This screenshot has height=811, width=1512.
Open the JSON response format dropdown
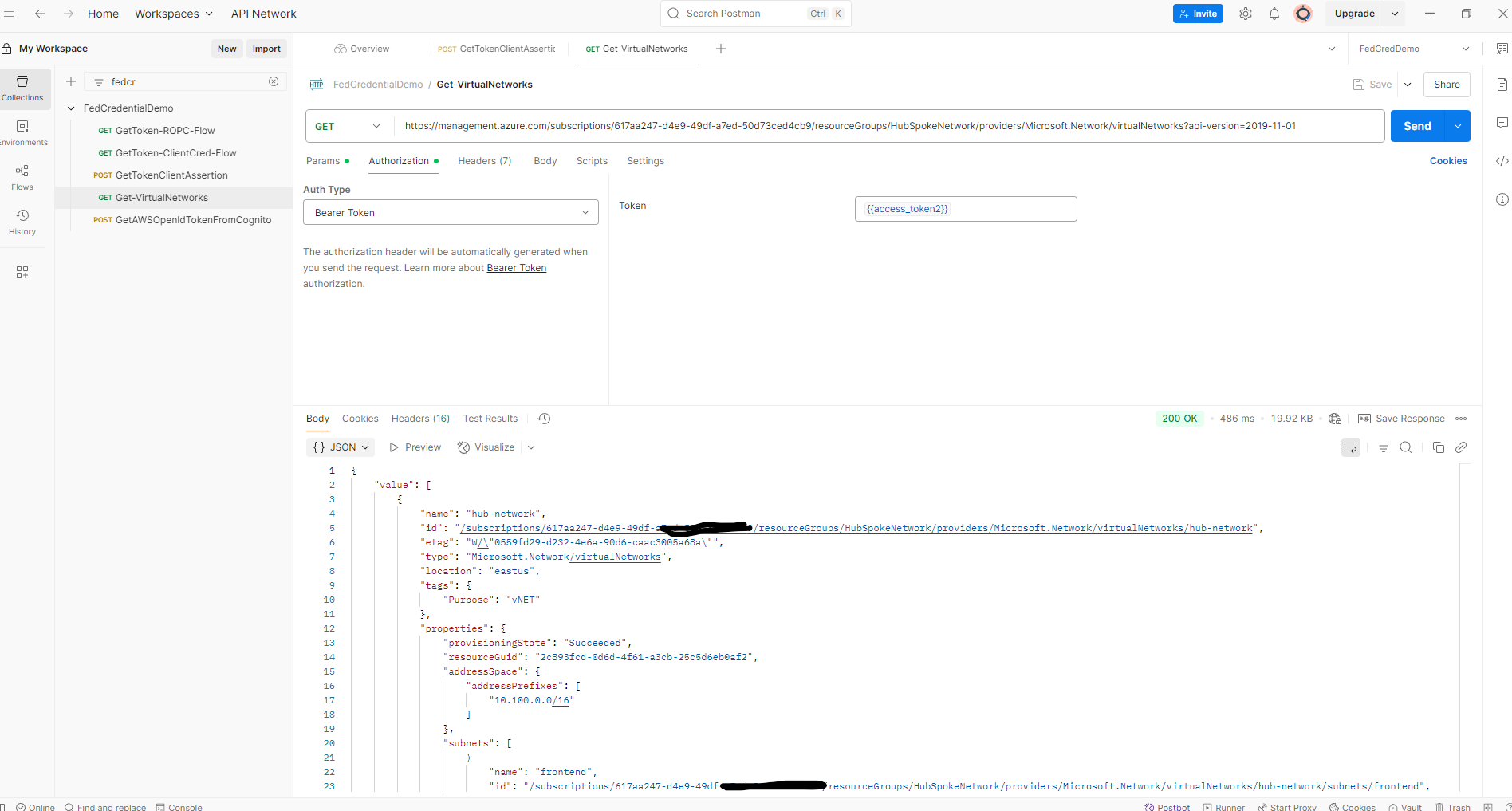pos(341,447)
